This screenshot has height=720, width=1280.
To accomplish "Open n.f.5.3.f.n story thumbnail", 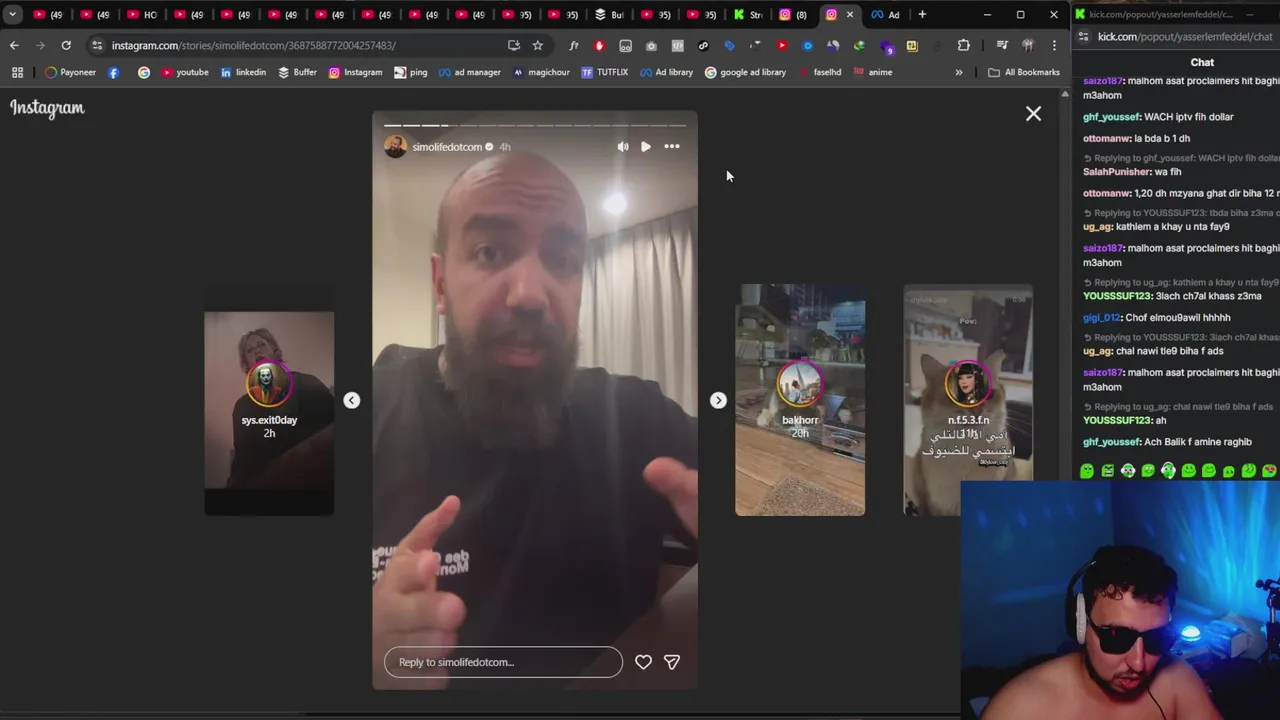I will [x=968, y=400].
